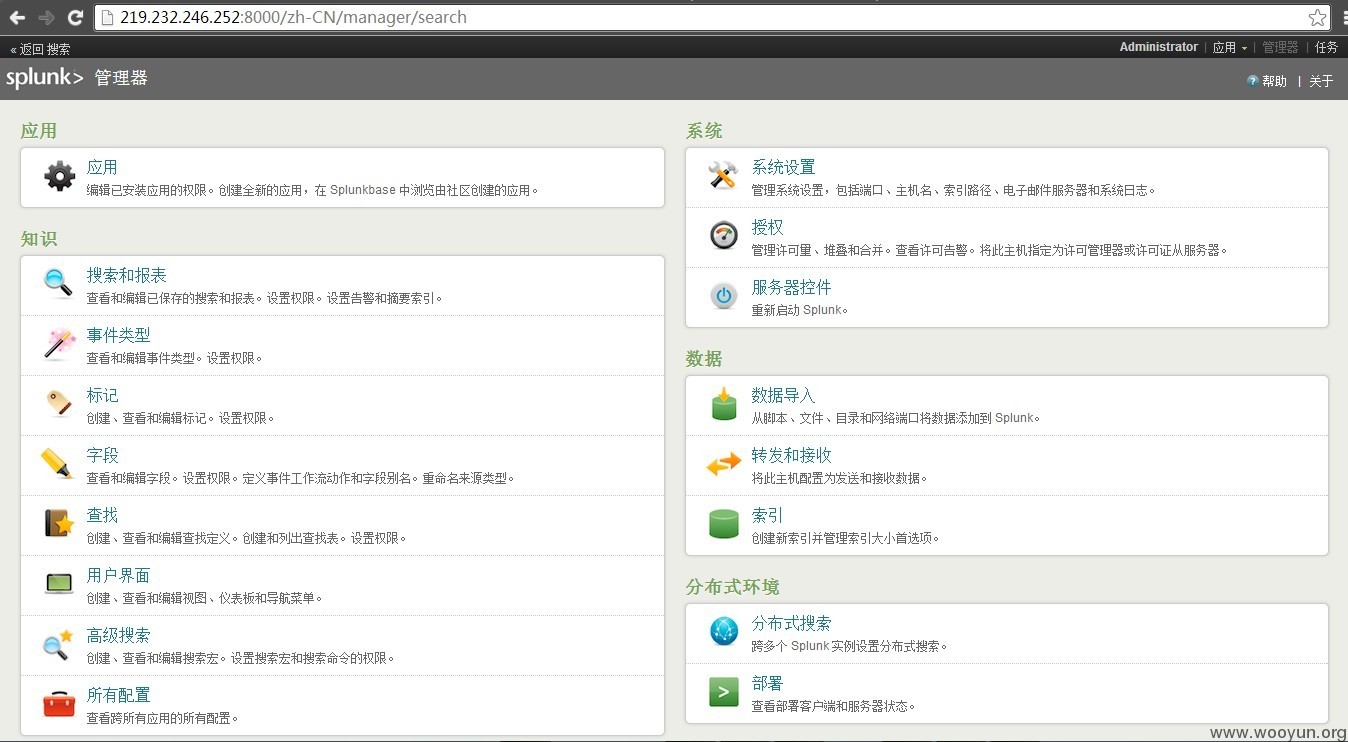
Task: Click the browser address bar
Action: click(700, 17)
